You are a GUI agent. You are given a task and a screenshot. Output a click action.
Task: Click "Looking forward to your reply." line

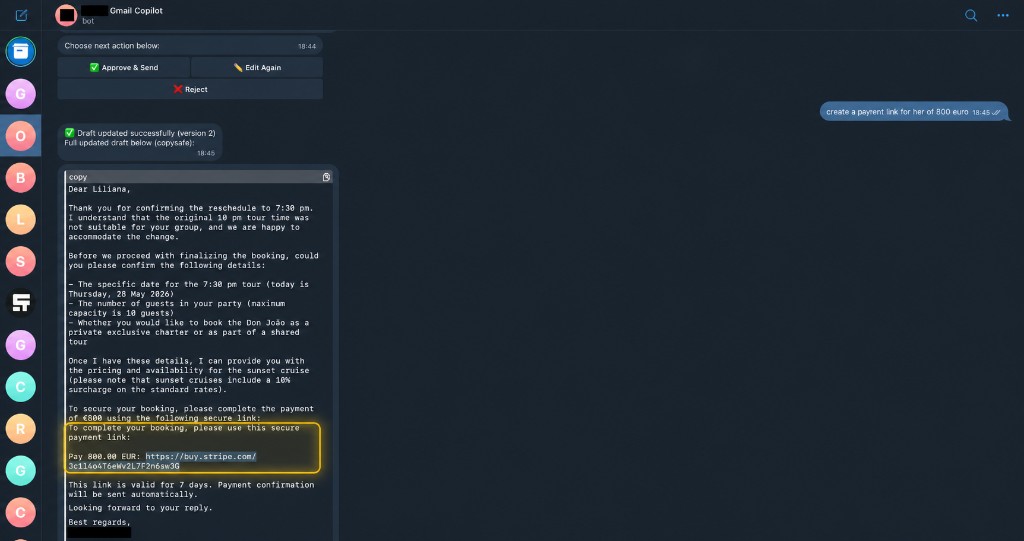[x=140, y=508]
